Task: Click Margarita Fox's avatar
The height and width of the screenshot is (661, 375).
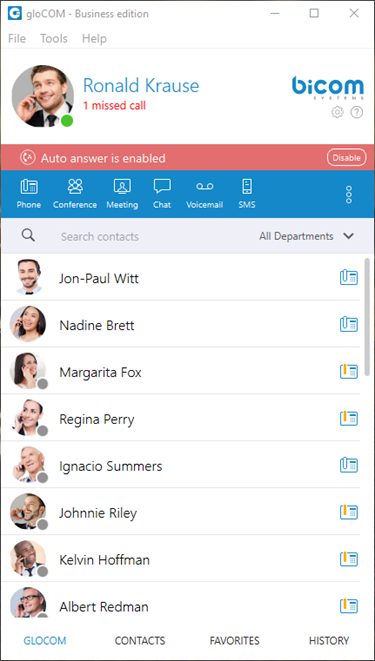Action: [x=28, y=371]
